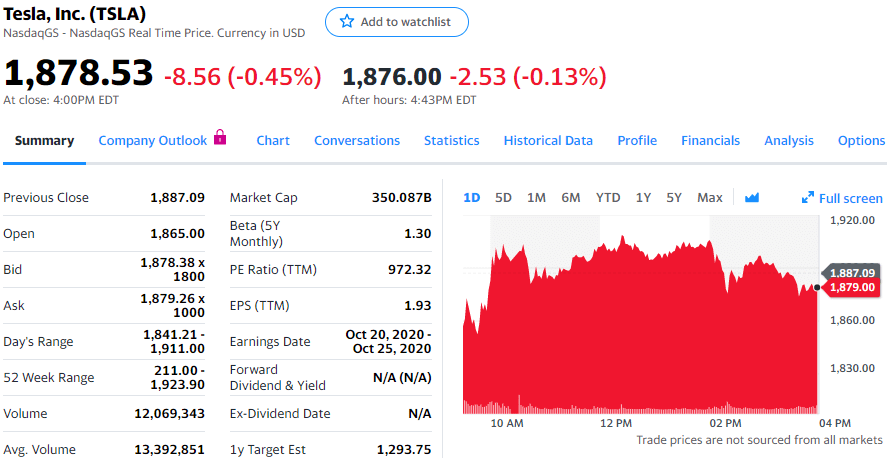Click the full screen expand arrows icon
The width and height of the screenshot is (887, 458).
click(x=807, y=198)
